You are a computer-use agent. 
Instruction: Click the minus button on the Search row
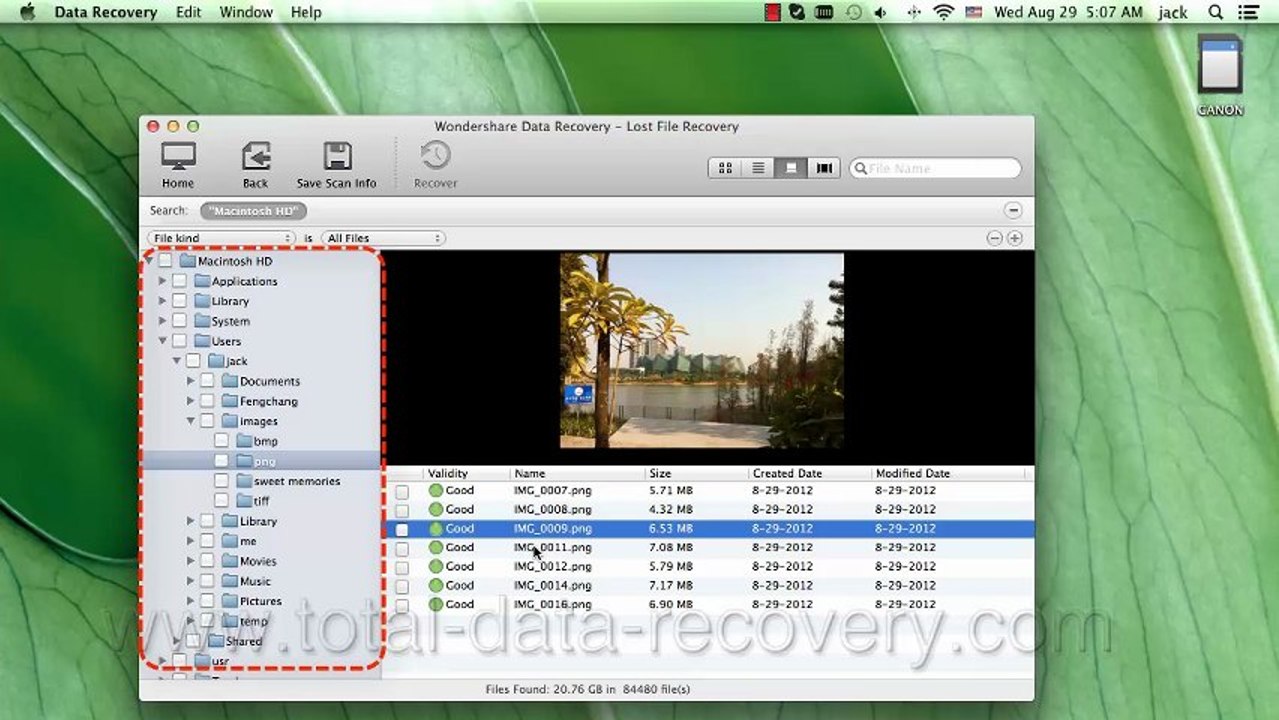[x=1013, y=210]
